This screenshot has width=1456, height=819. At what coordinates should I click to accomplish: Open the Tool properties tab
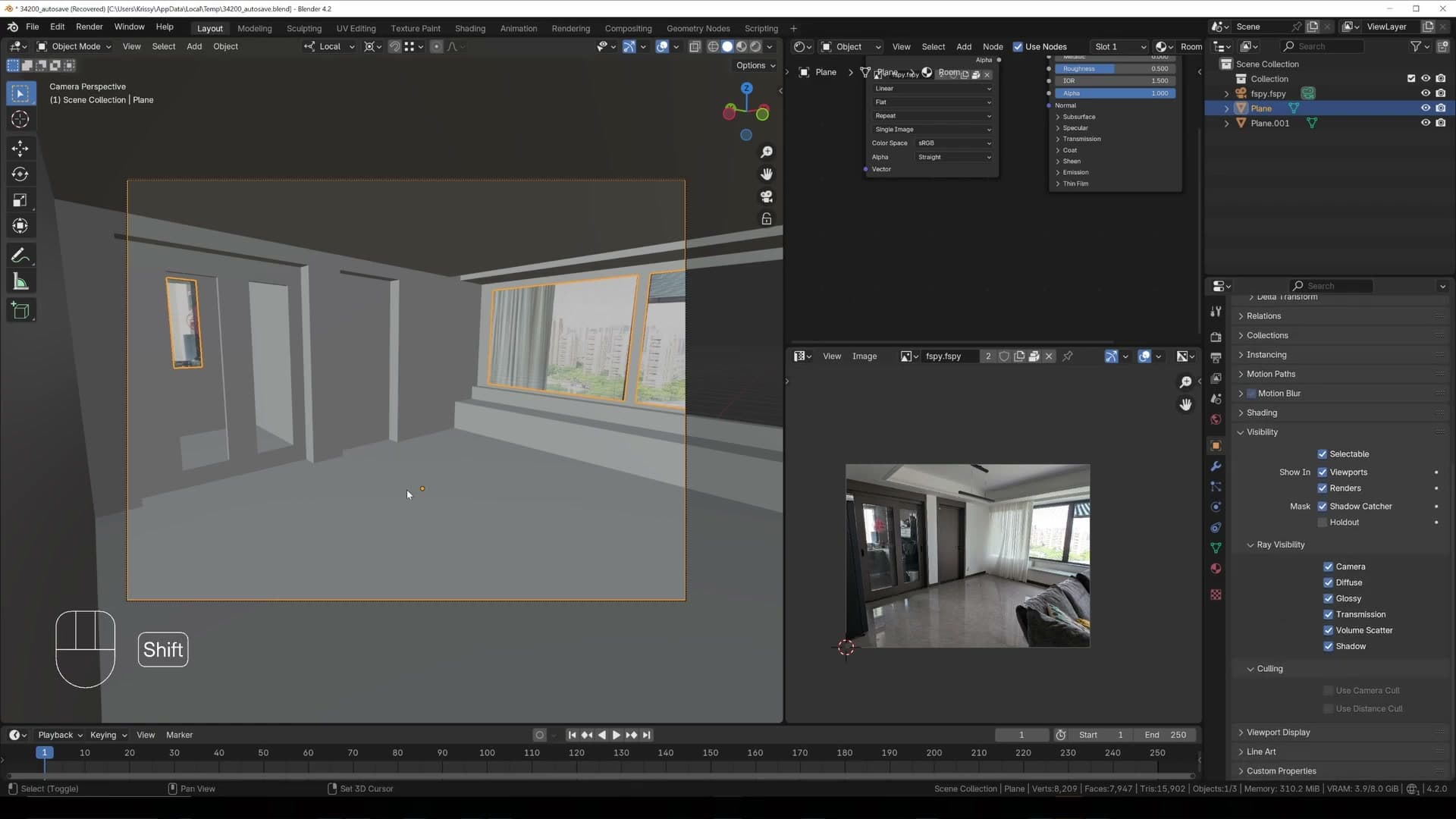point(1216,312)
